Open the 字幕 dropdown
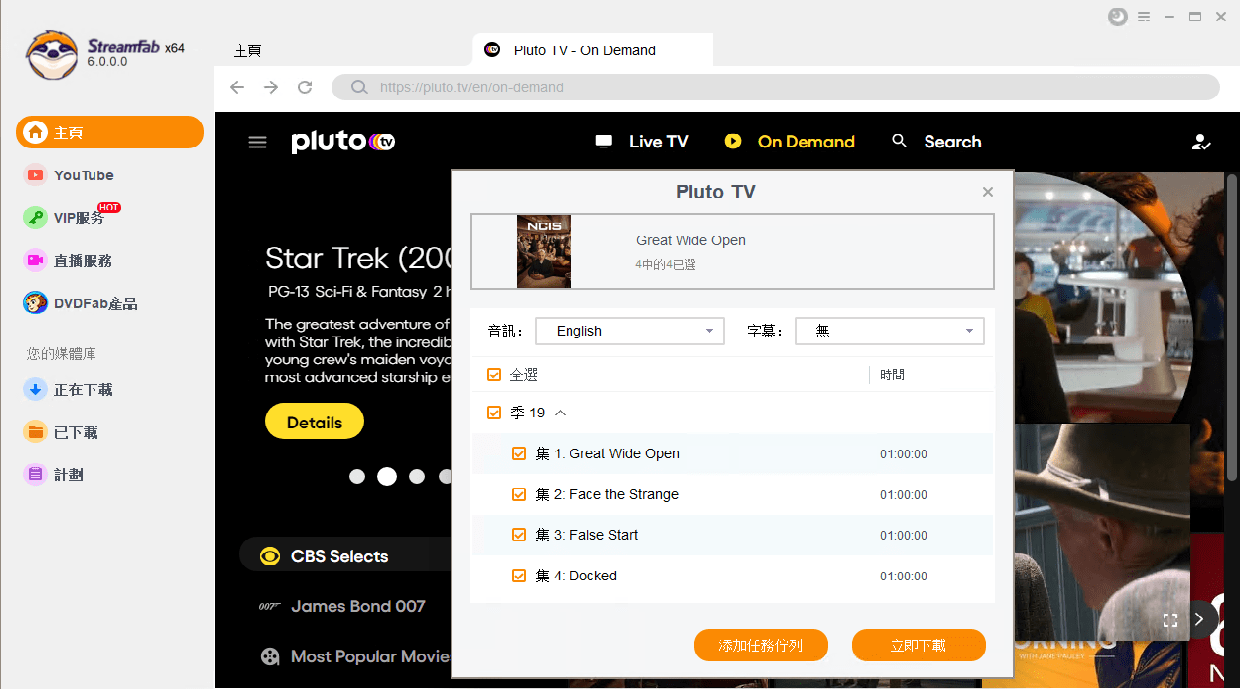 [x=890, y=331]
